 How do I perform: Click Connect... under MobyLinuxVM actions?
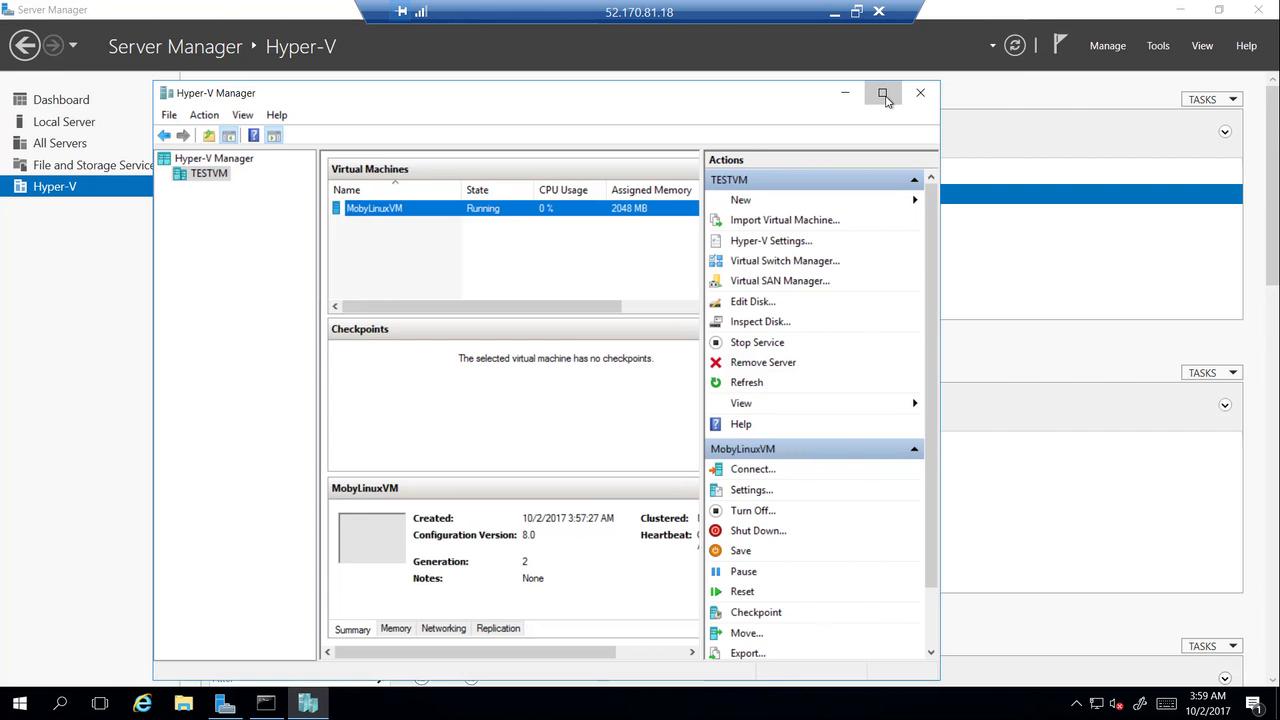[x=752, y=469]
